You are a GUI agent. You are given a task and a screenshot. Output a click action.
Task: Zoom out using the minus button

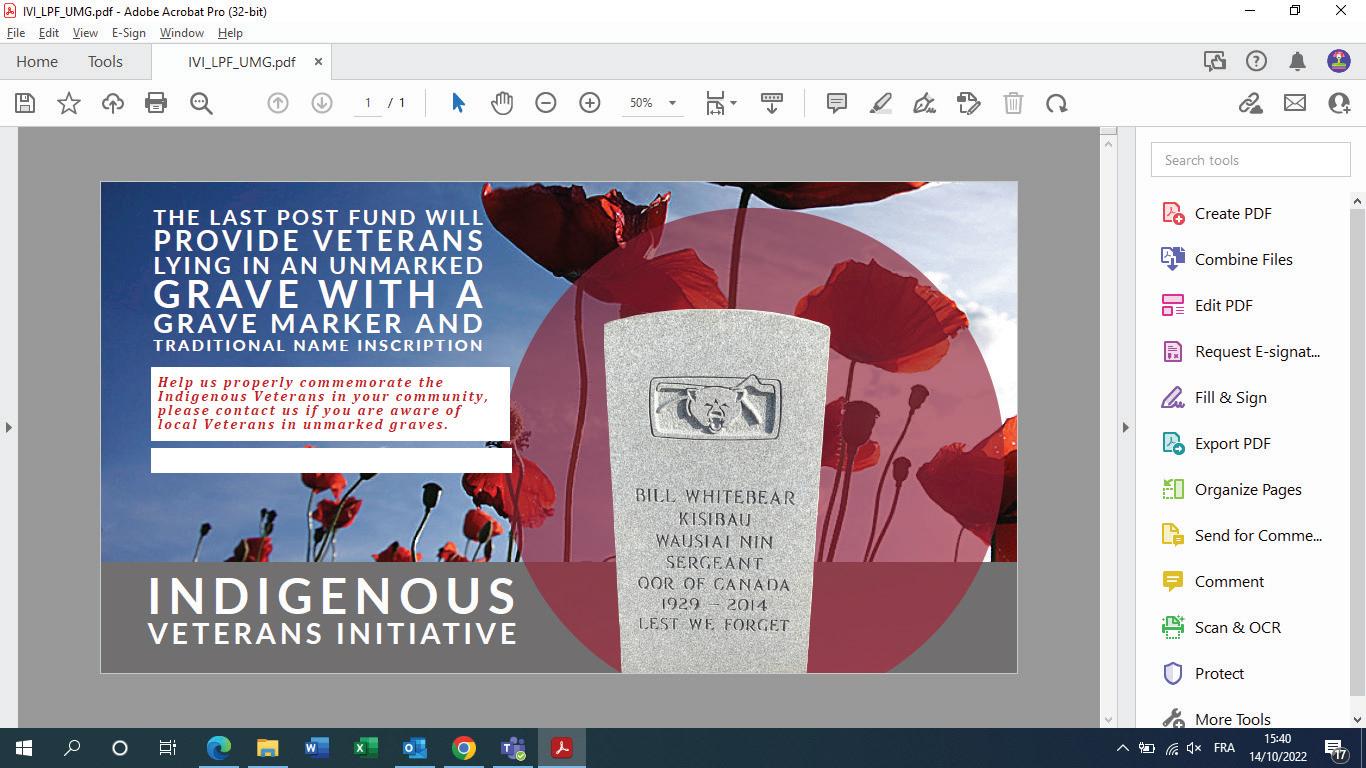coord(546,103)
